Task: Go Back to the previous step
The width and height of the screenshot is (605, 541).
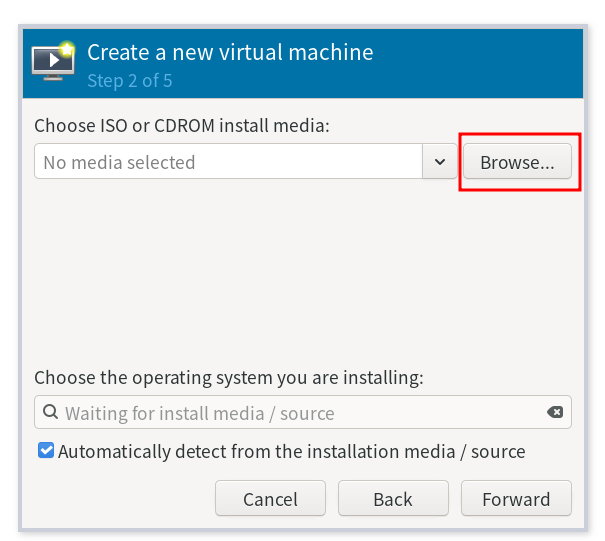Action: point(393,499)
